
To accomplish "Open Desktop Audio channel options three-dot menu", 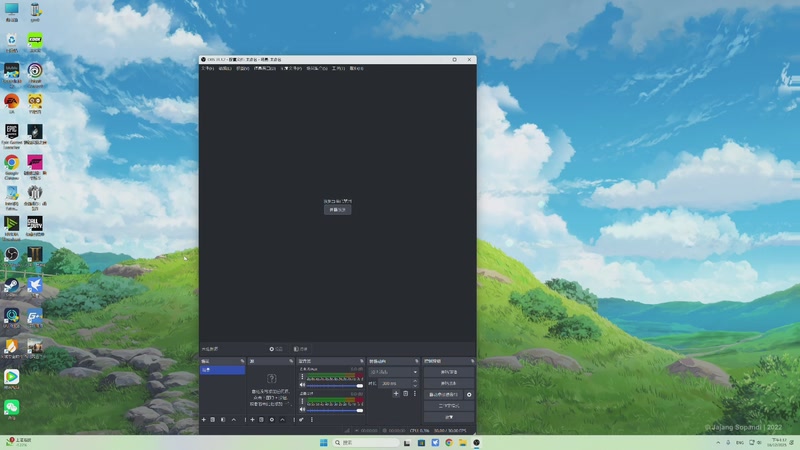I will [x=302, y=402].
